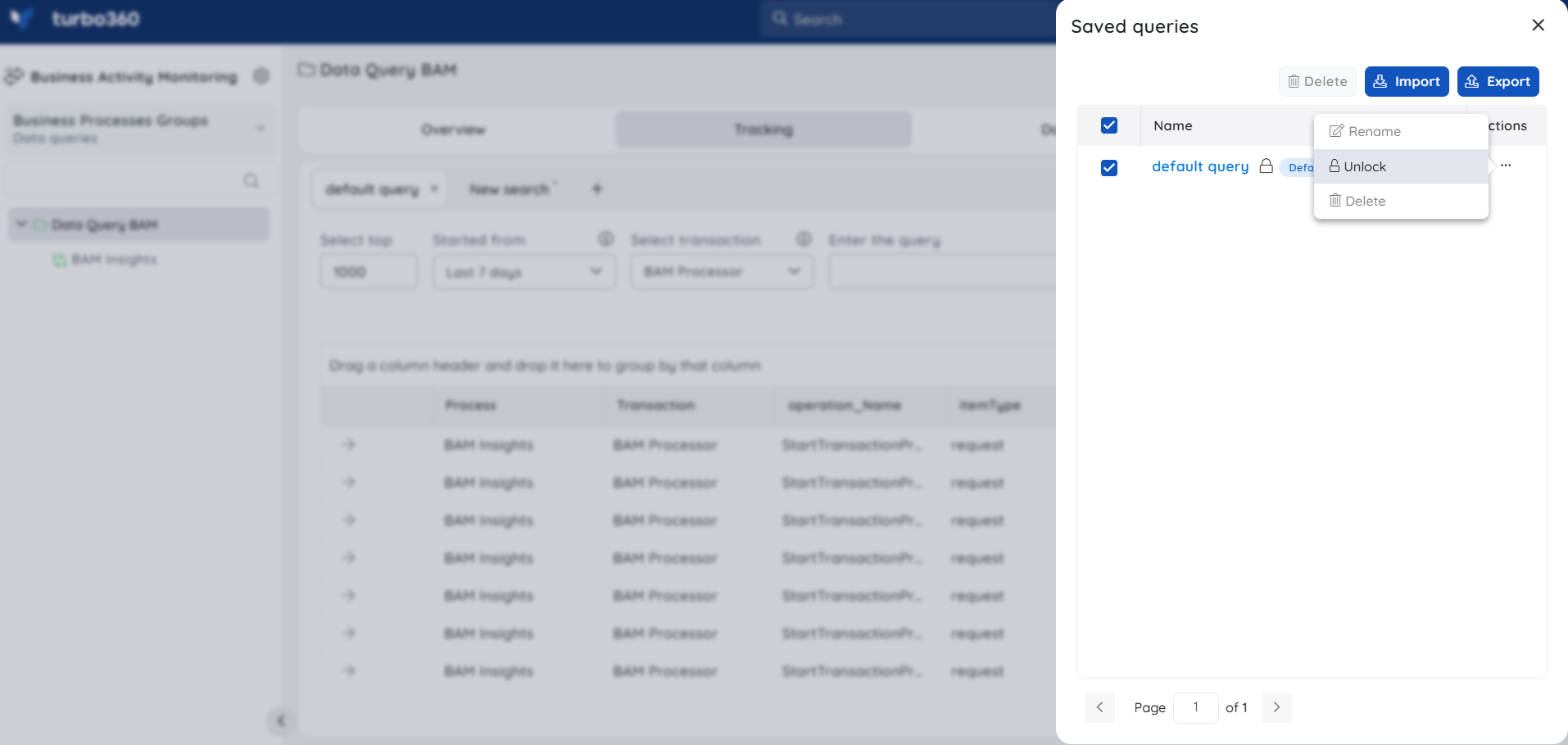Click the Default badge on default query
This screenshot has height=745, width=1568.
tap(1298, 167)
